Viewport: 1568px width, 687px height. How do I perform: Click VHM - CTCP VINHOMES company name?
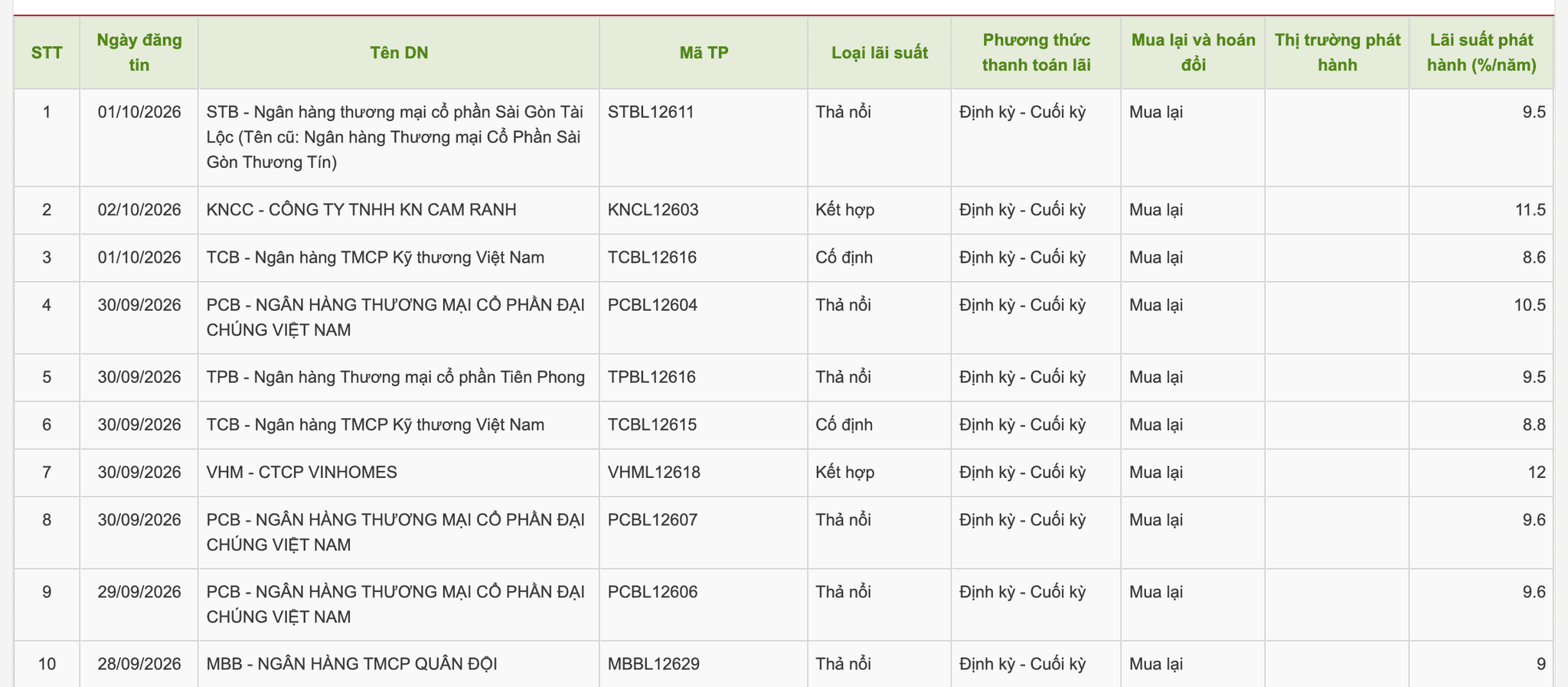click(x=302, y=473)
